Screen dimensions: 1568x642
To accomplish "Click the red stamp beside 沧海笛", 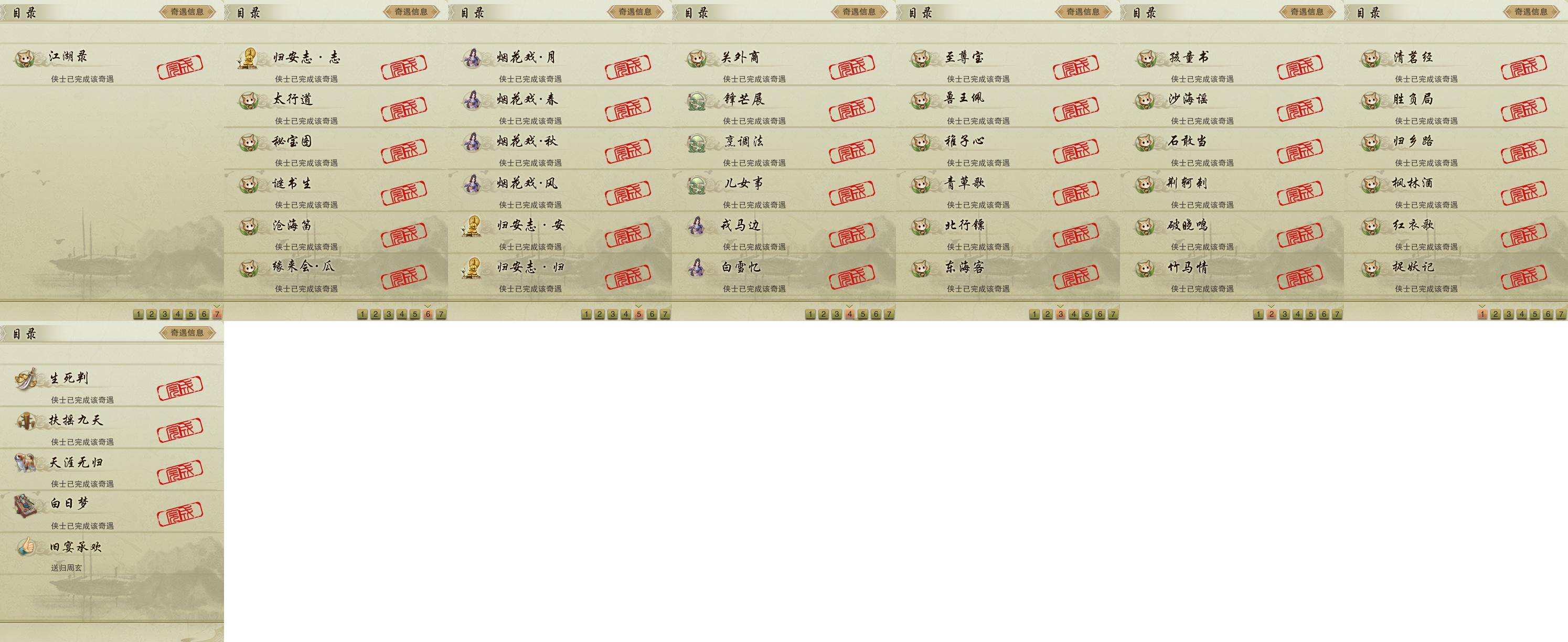I will point(403,236).
